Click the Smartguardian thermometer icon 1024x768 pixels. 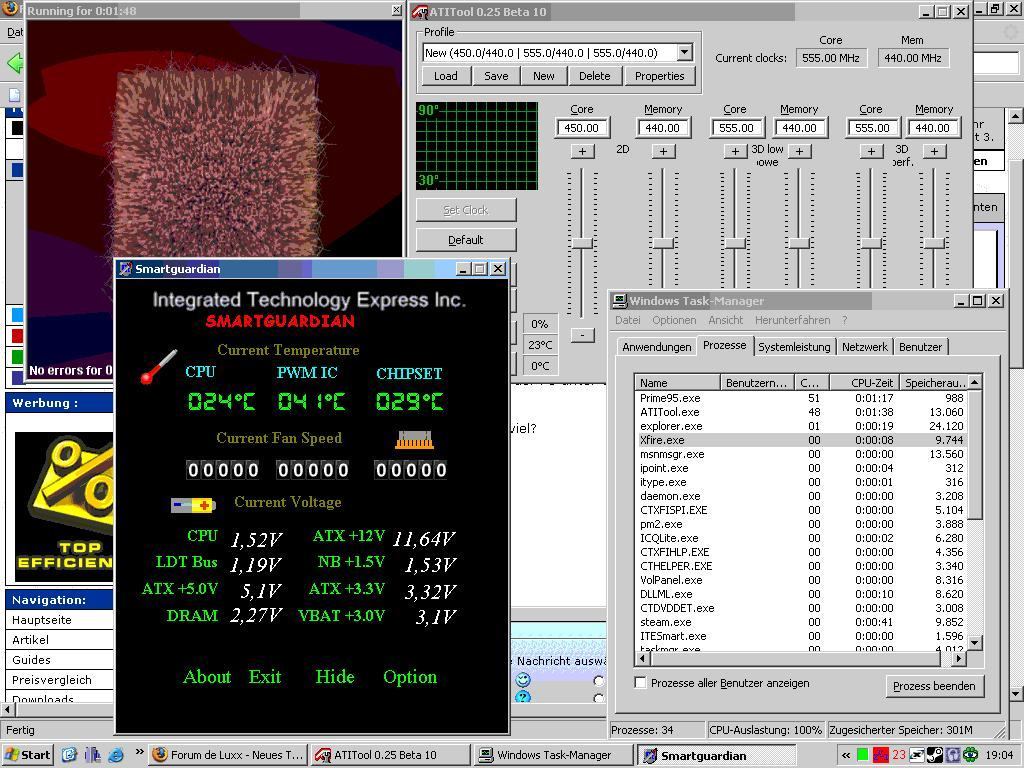coord(159,367)
